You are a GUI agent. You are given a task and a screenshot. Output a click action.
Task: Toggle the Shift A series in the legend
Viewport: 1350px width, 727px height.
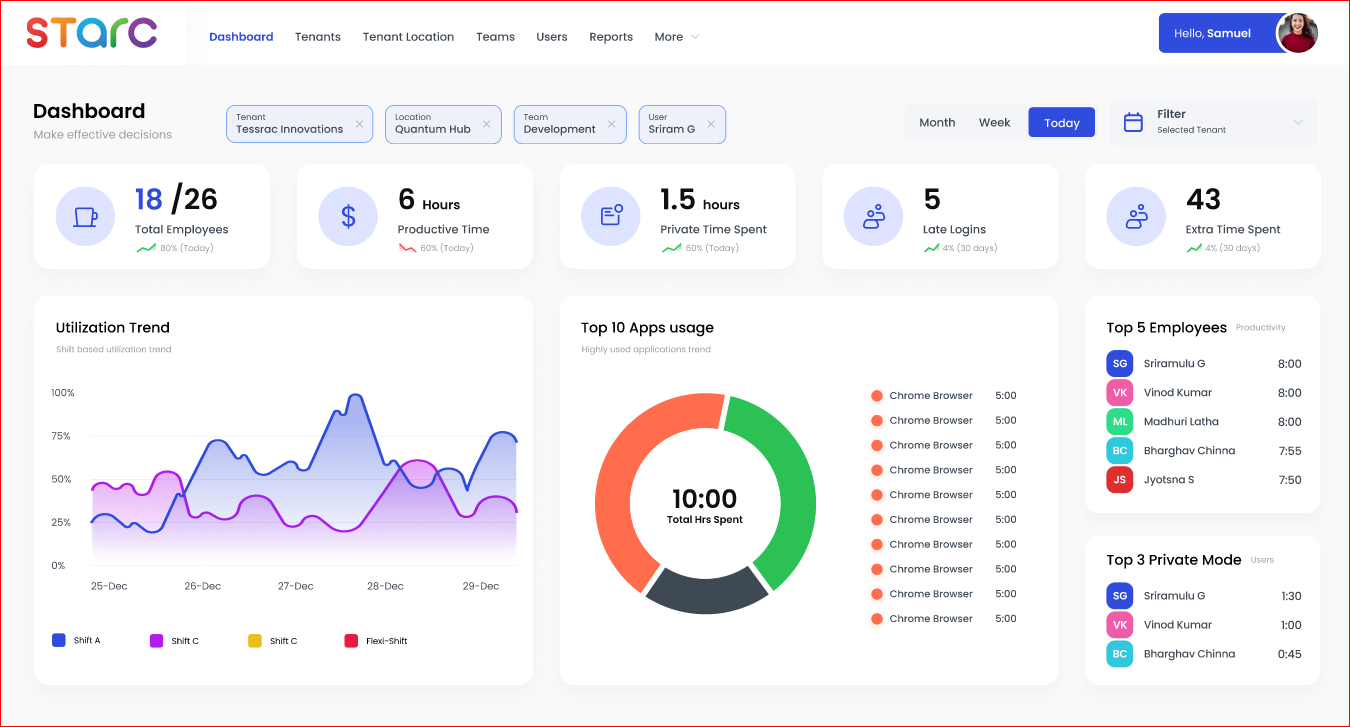tap(59, 640)
